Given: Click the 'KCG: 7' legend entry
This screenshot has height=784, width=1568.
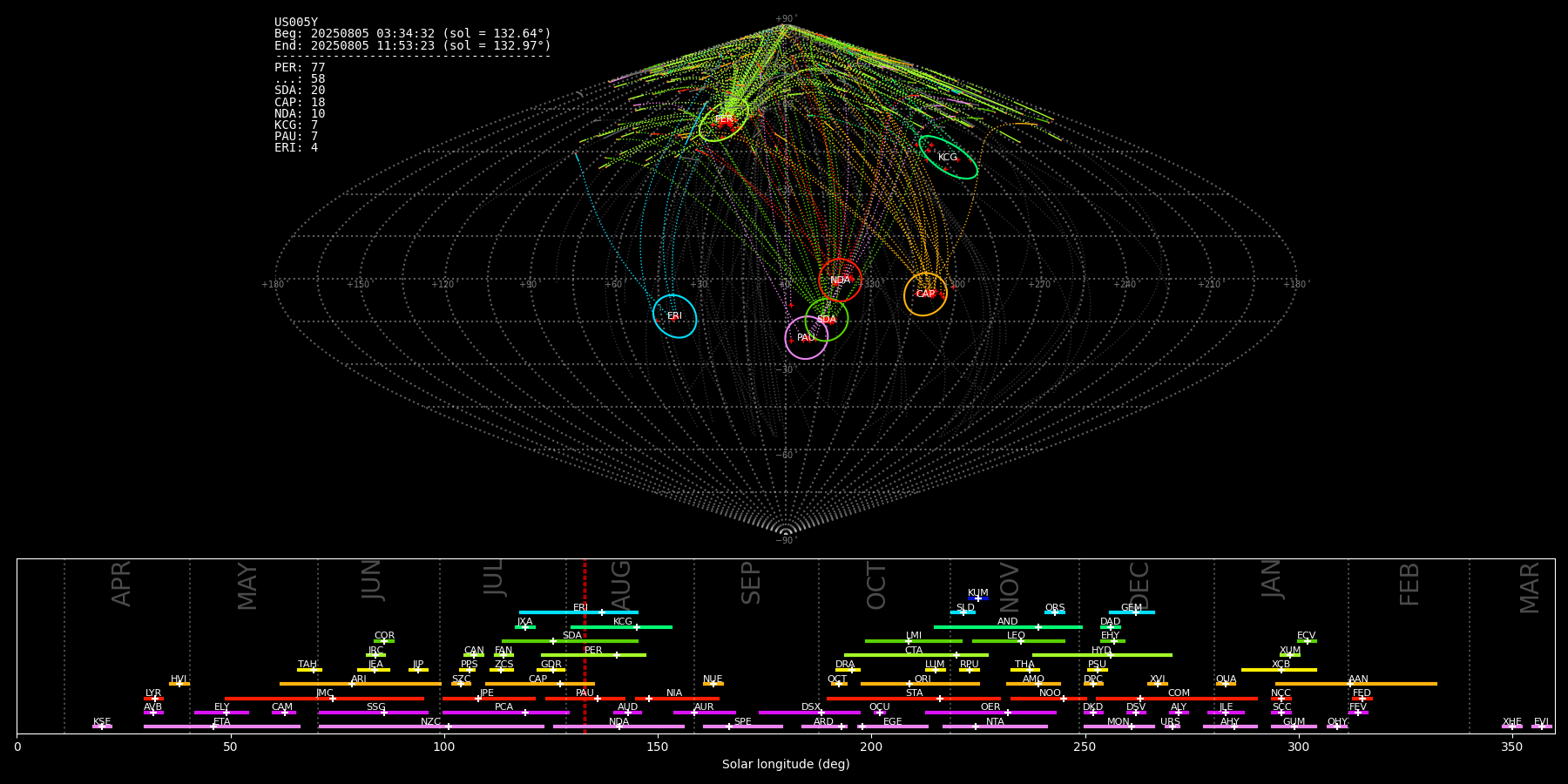Looking at the screenshot, I should (296, 125).
